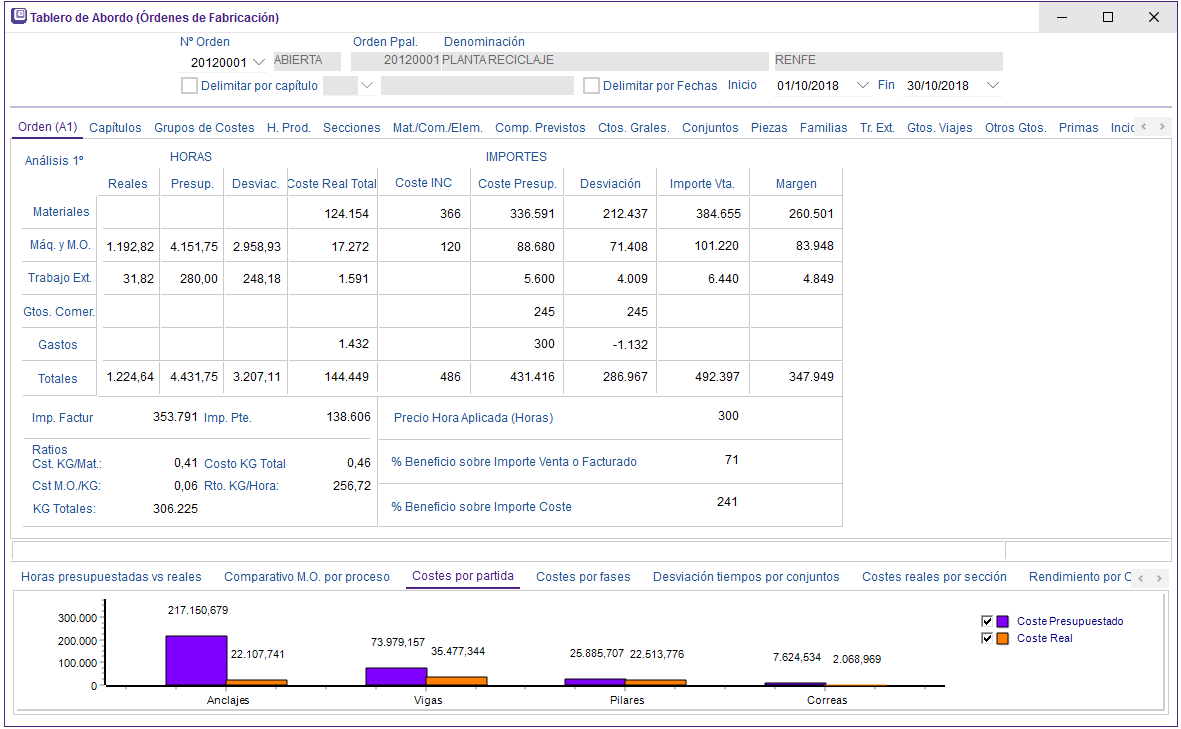Select the Comparativo M.O. por proceso tab
This screenshot has width=1181, height=729.
[x=307, y=577]
